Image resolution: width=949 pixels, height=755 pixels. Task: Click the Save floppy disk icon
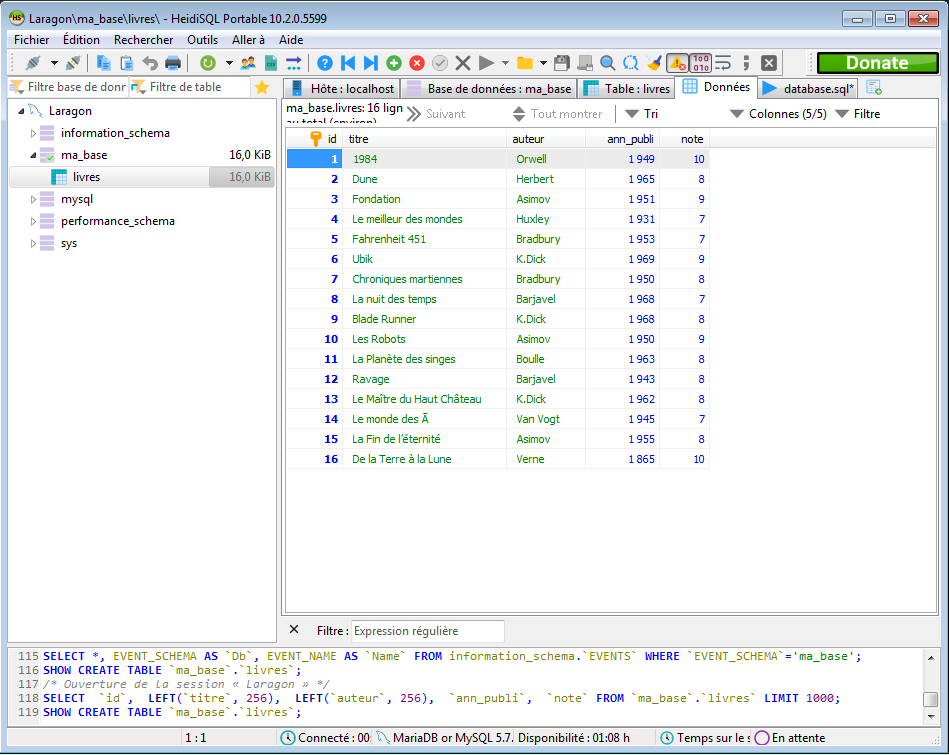pos(562,63)
